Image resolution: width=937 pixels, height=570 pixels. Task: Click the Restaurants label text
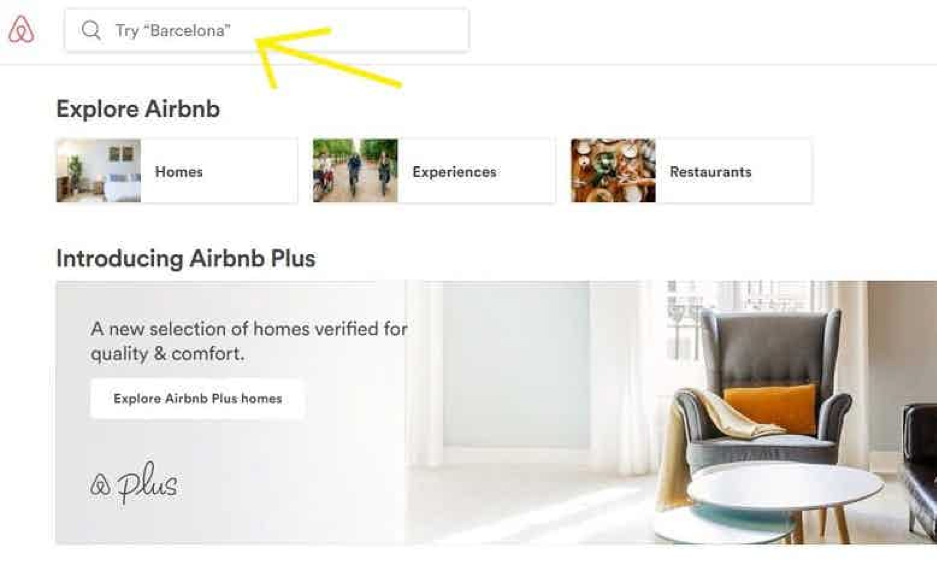point(711,172)
